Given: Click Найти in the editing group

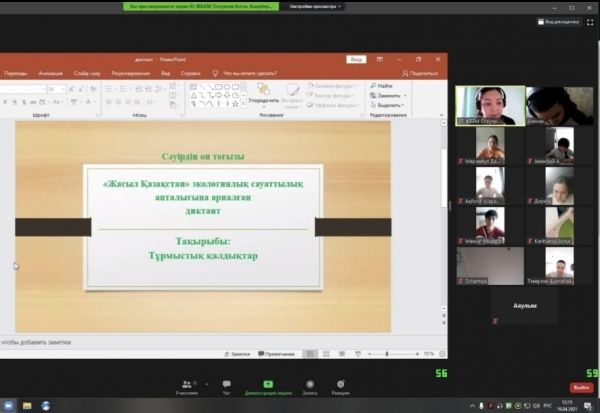Looking at the screenshot, I should pyautogui.click(x=384, y=86).
